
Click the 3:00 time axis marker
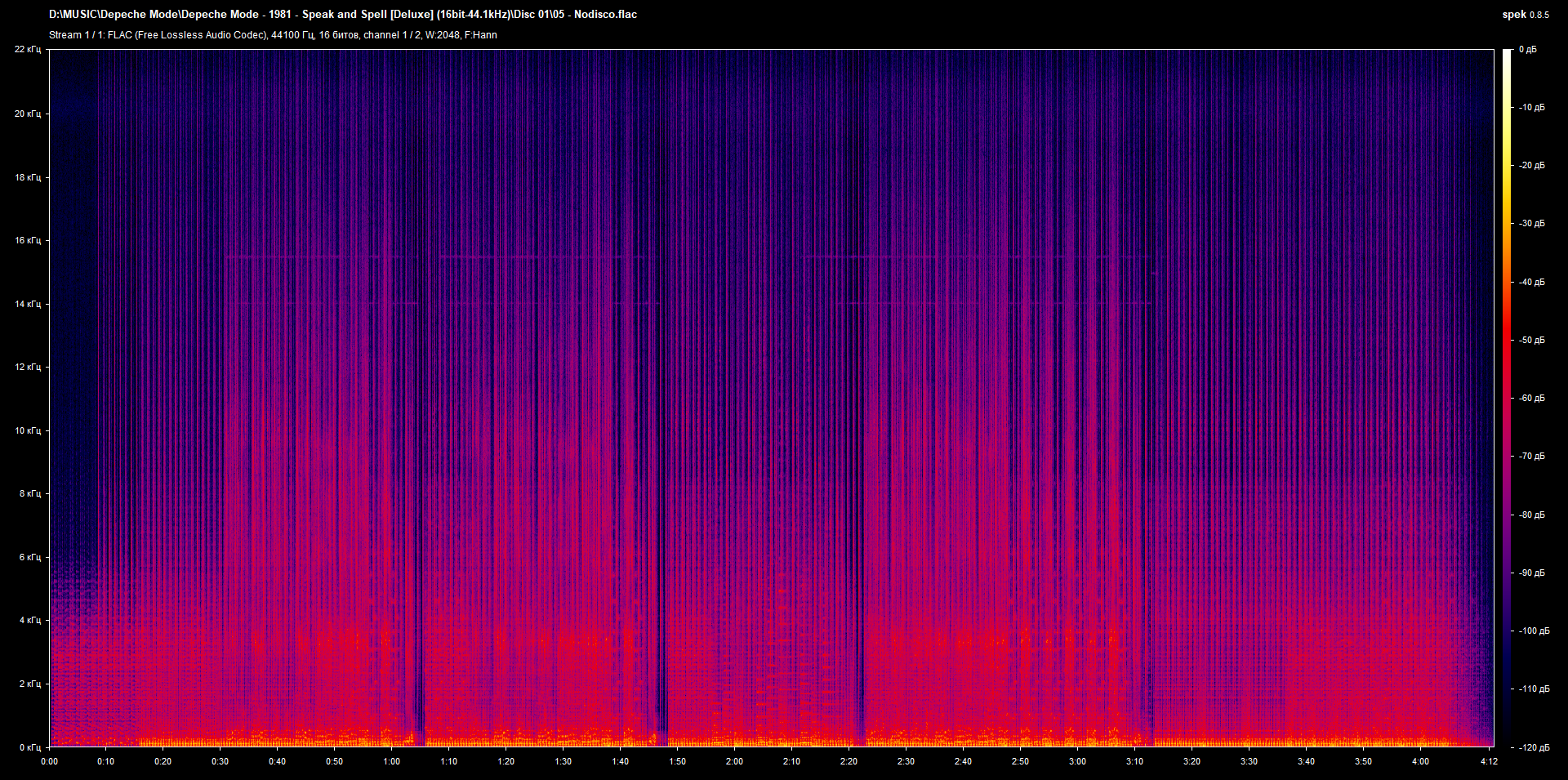[x=1077, y=761]
